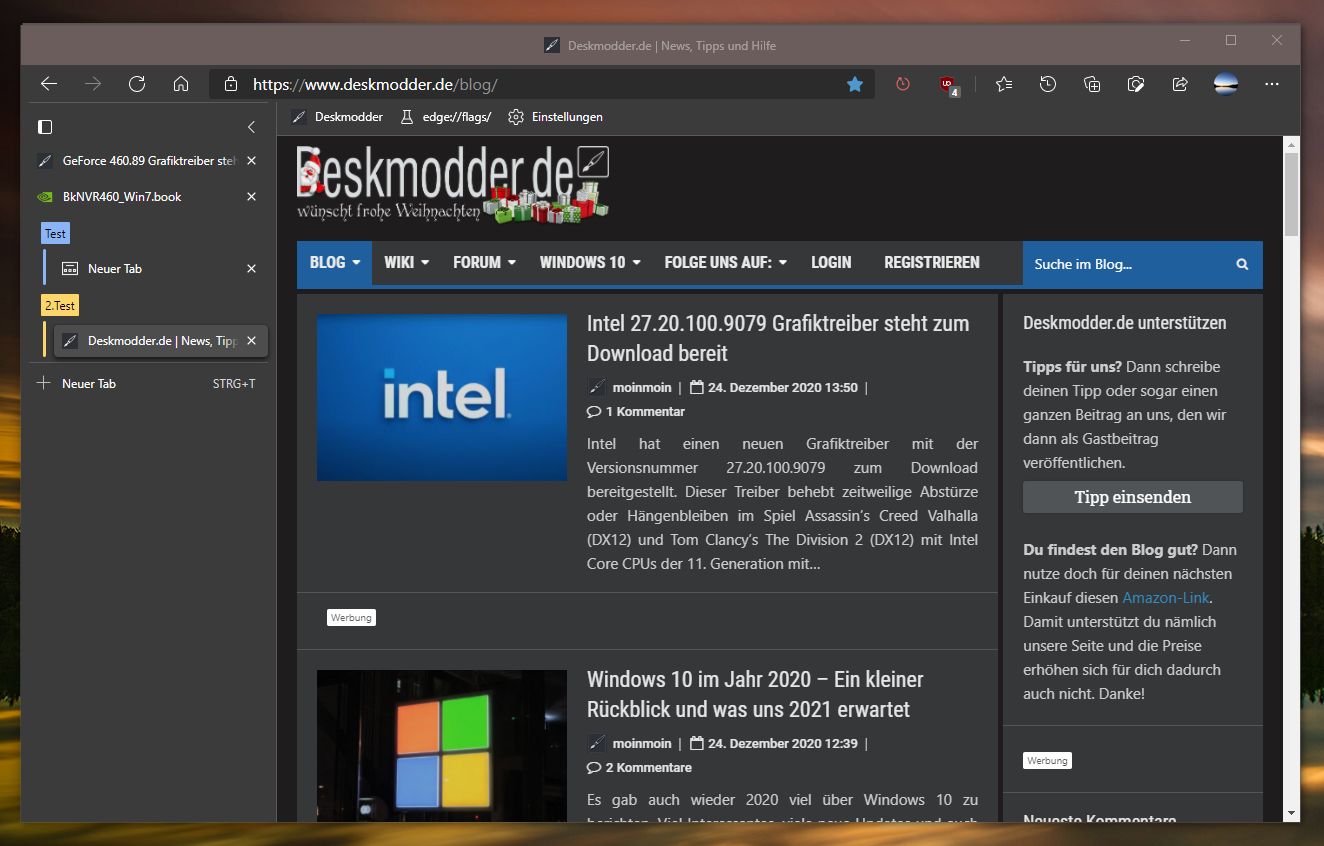Toggle the vertical tabs pane icon

(45, 127)
